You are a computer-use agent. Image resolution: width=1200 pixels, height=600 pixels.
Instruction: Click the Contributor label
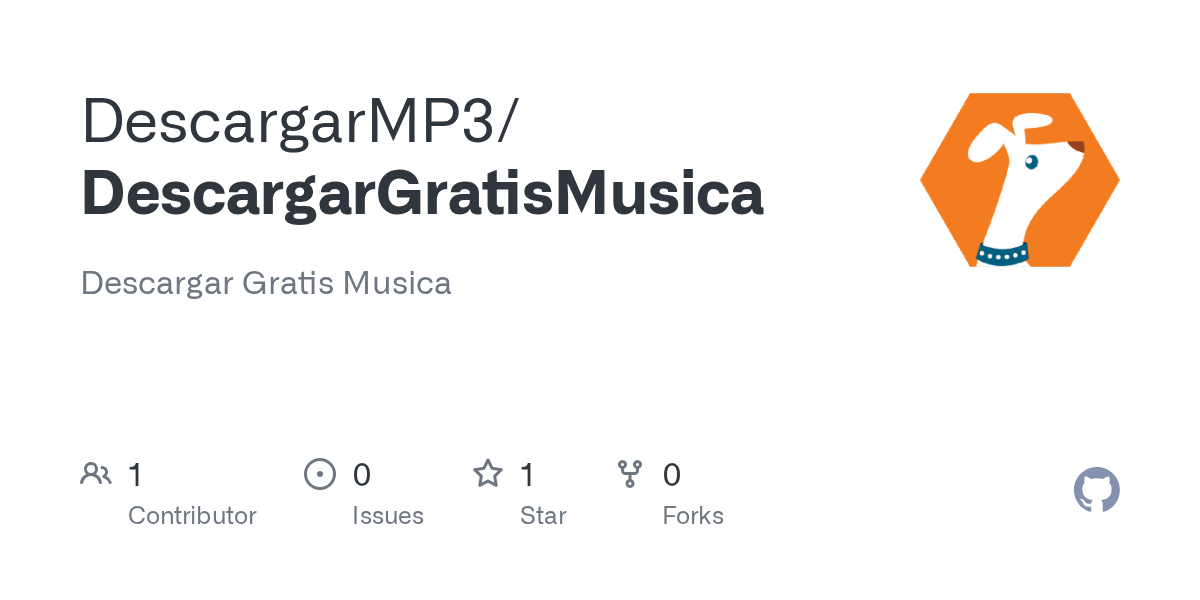click(192, 516)
